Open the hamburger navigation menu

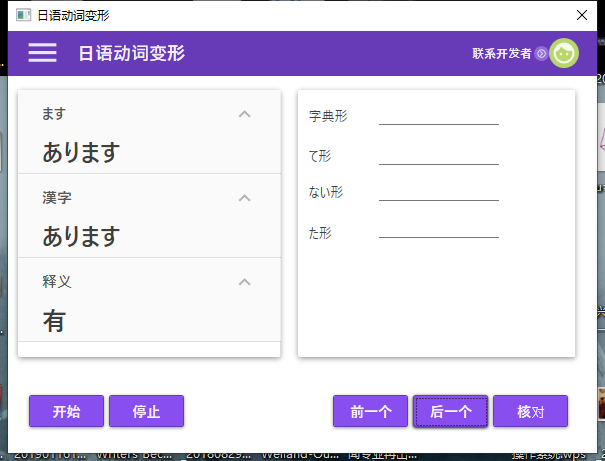[42, 52]
